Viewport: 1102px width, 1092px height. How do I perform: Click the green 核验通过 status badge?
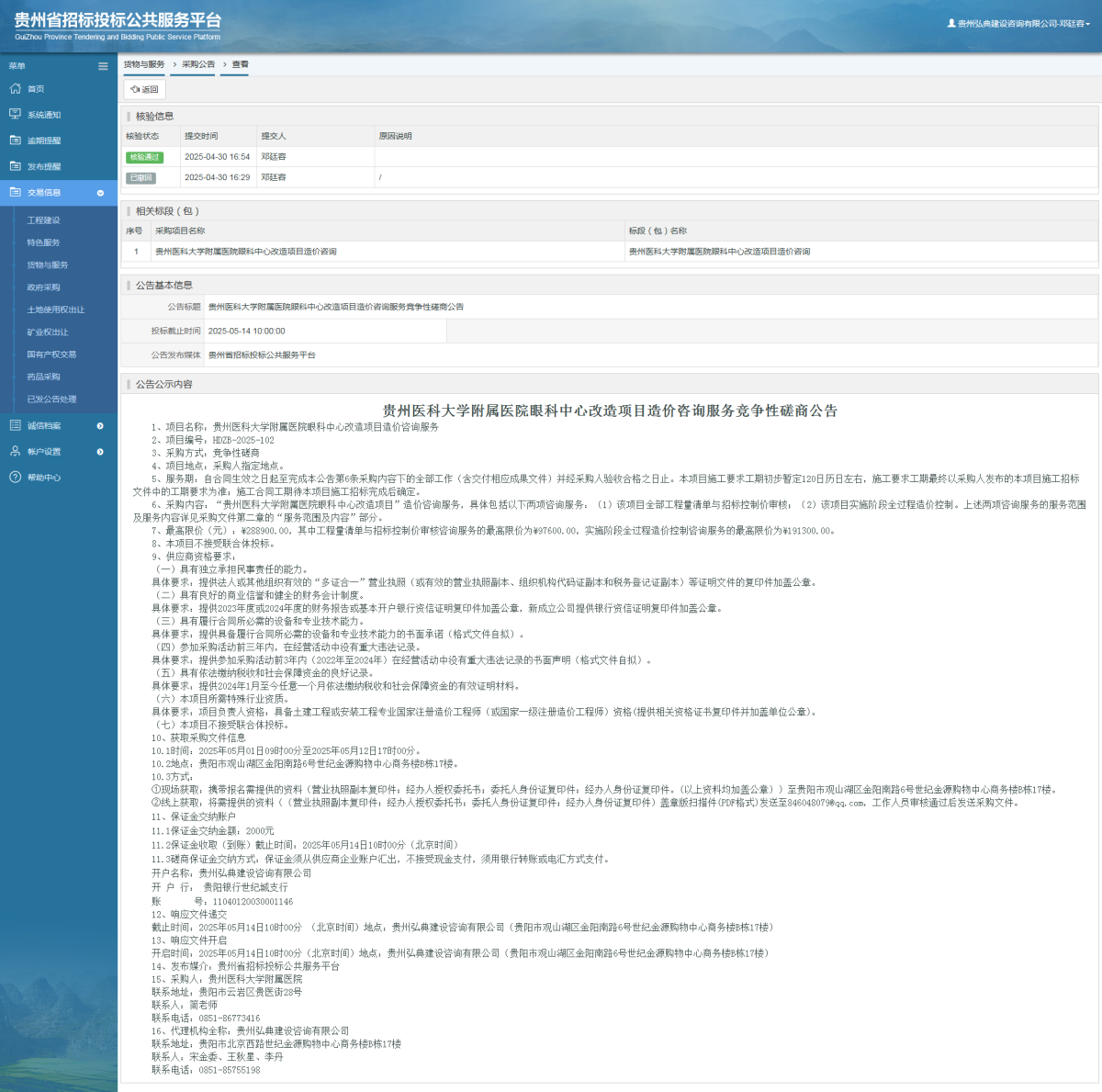144,157
